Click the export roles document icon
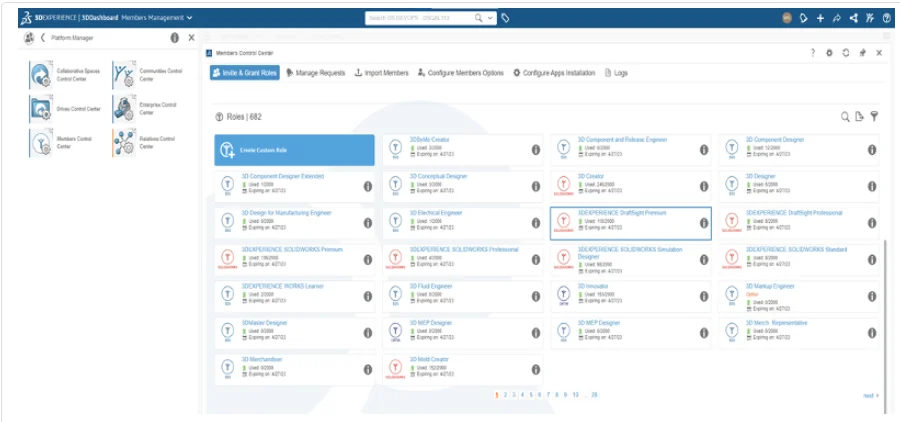900x422 pixels. click(859, 117)
